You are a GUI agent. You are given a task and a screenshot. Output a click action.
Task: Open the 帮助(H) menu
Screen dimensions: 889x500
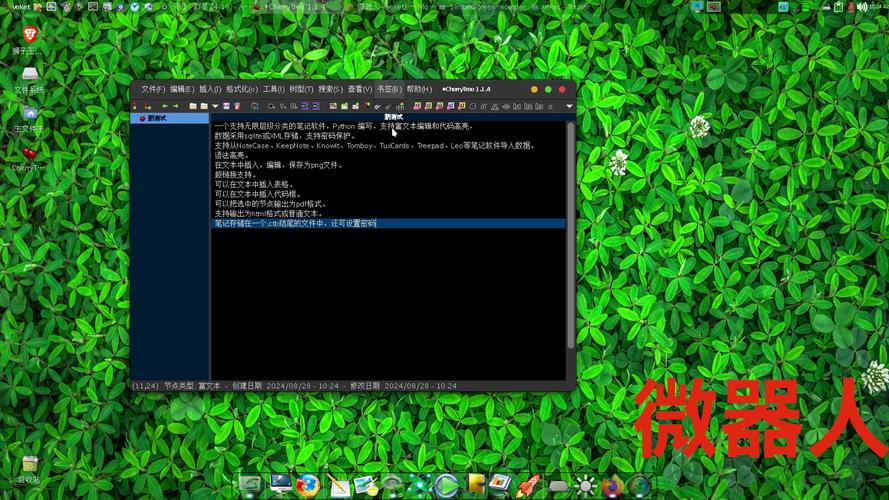click(419, 90)
